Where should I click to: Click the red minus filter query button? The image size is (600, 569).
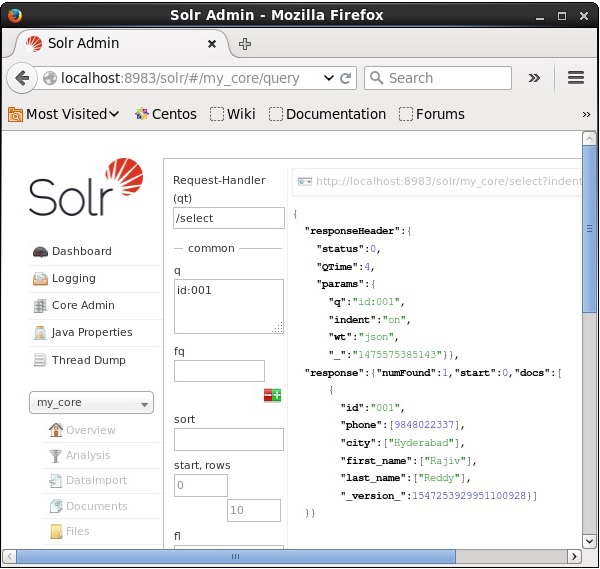(268, 395)
